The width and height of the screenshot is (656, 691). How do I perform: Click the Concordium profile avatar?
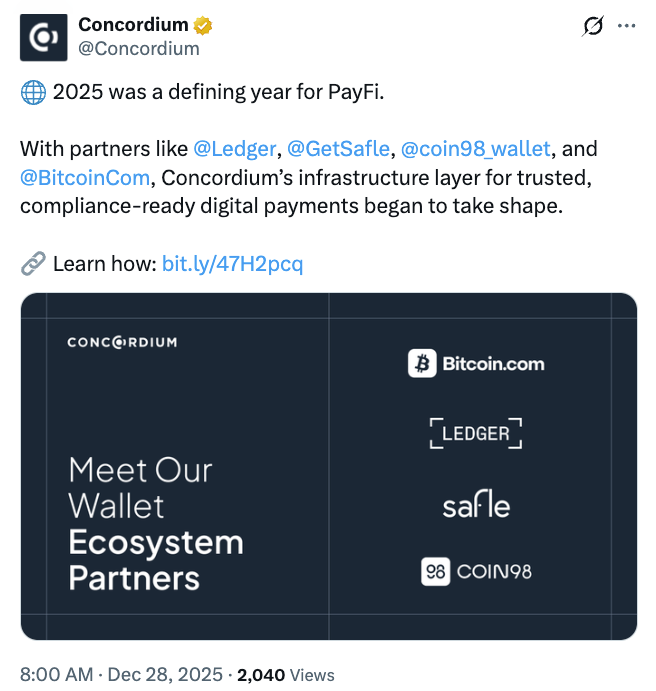pyautogui.click(x=44, y=38)
